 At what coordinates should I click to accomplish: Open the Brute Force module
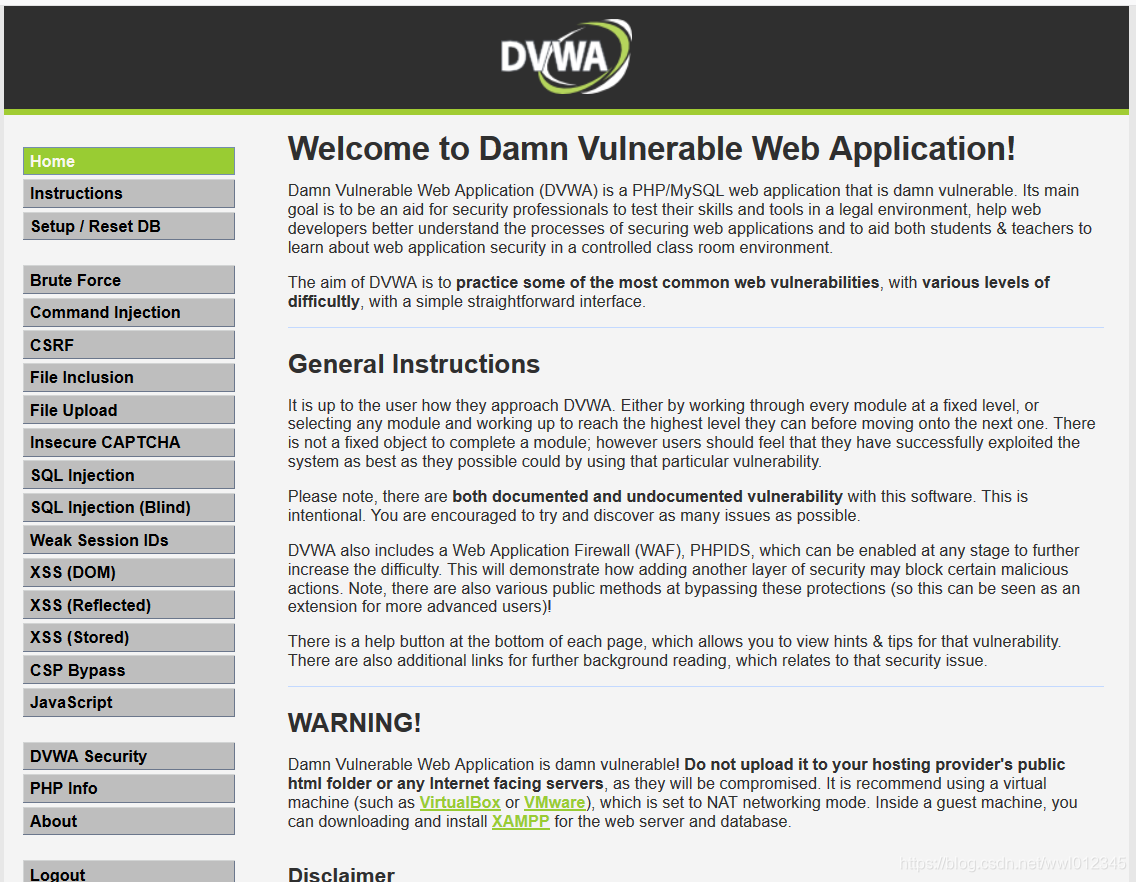[129, 280]
